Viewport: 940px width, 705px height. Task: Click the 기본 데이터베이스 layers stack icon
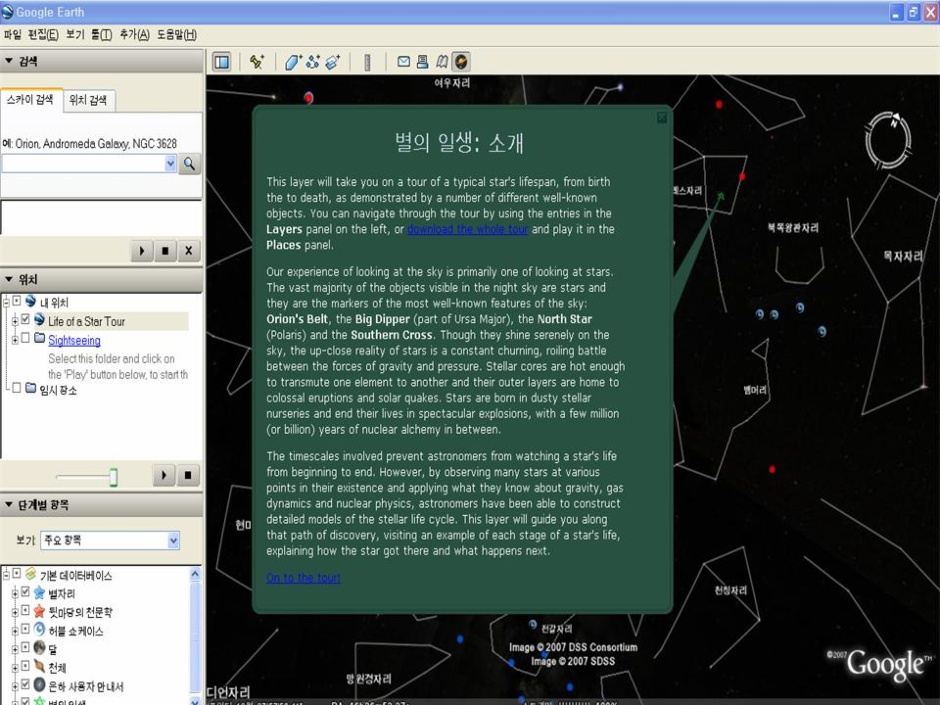31,574
